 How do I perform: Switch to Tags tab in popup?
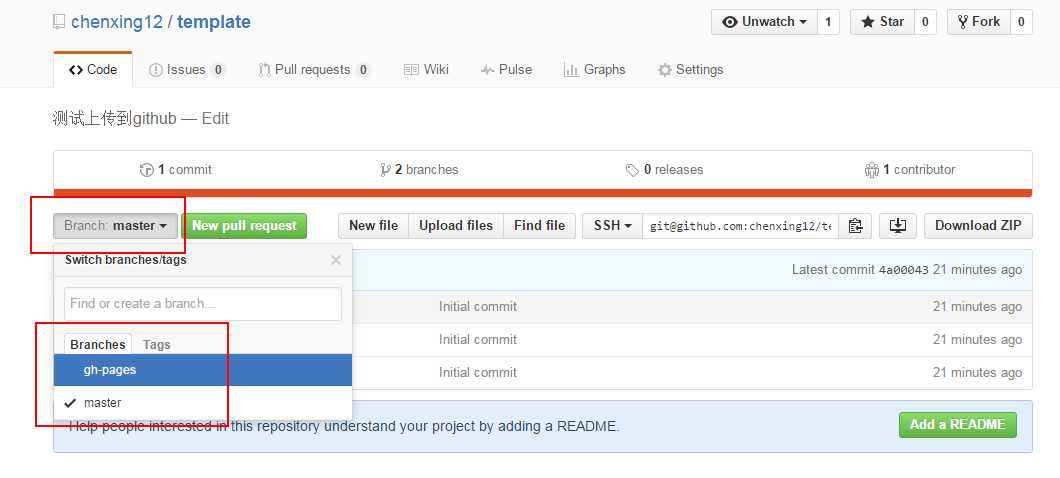[x=157, y=344]
